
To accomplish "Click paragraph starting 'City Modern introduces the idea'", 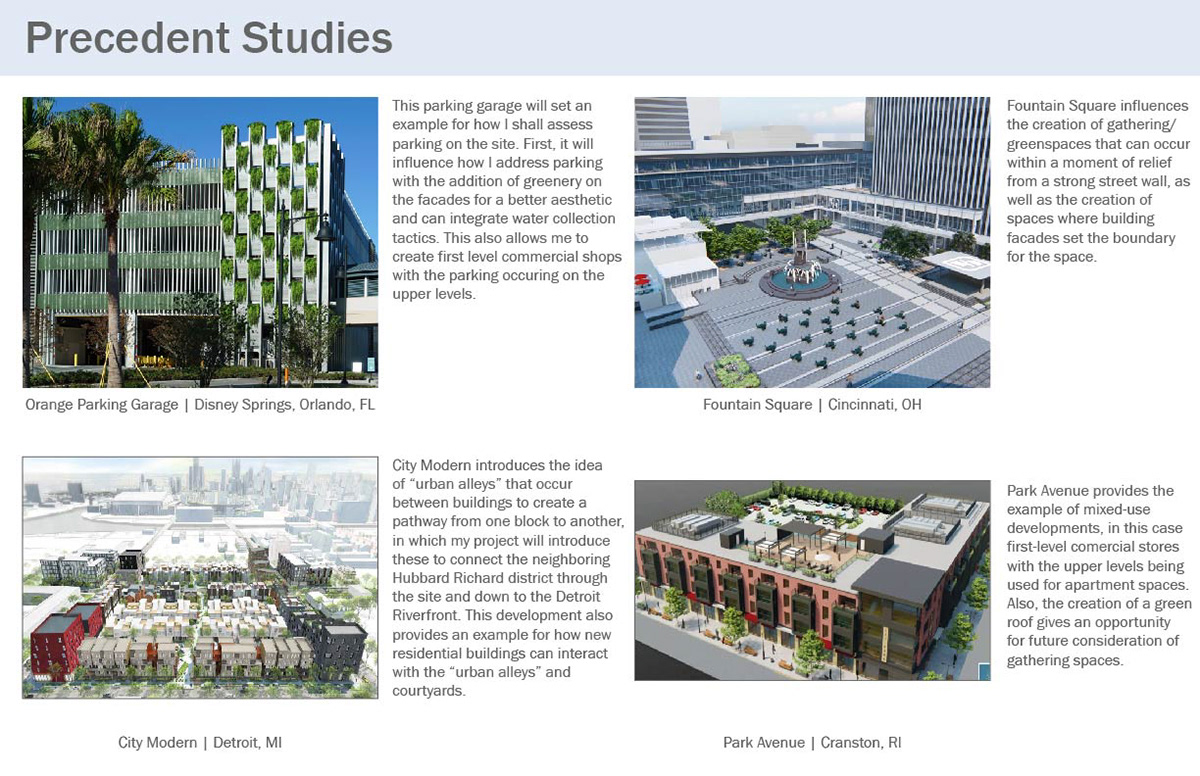I will 509,577.
